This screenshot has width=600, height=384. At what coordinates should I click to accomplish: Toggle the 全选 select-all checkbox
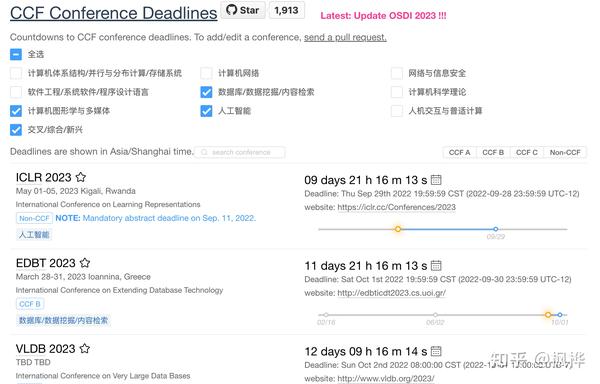[x=16, y=54]
